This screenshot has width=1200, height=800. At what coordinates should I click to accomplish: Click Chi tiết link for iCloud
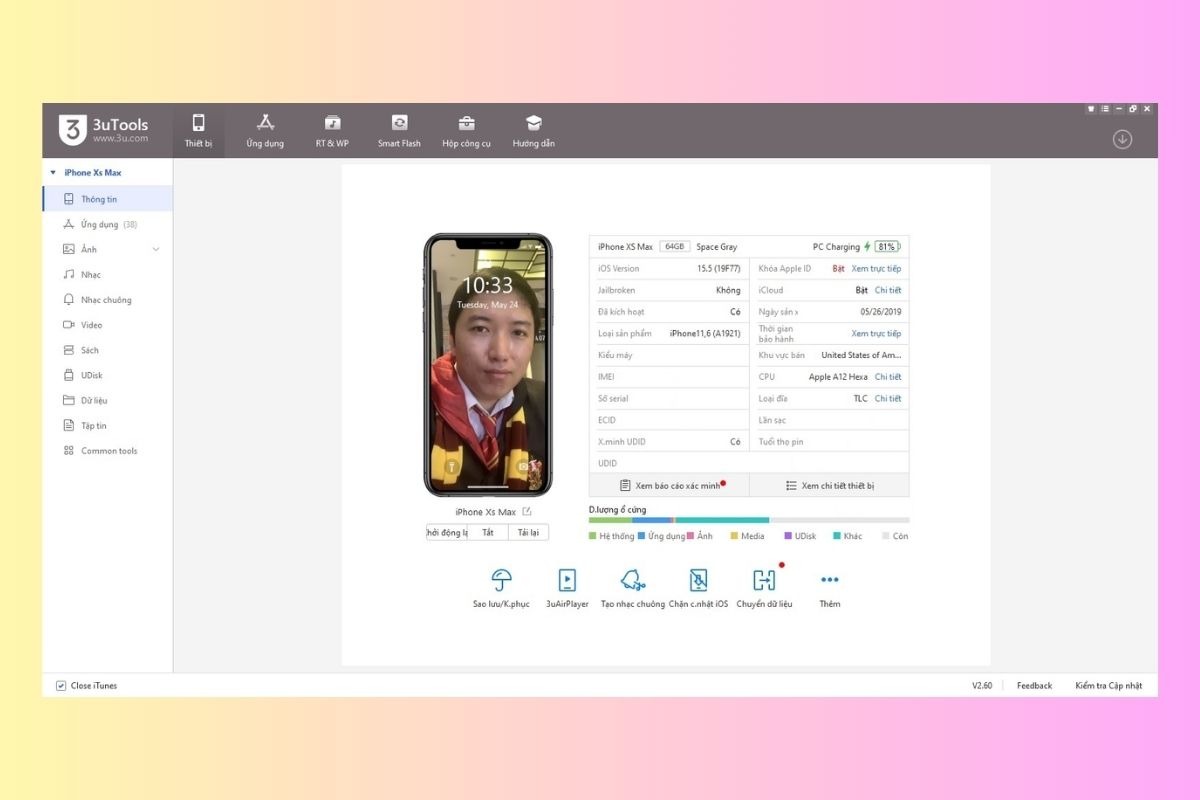click(888, 290)
